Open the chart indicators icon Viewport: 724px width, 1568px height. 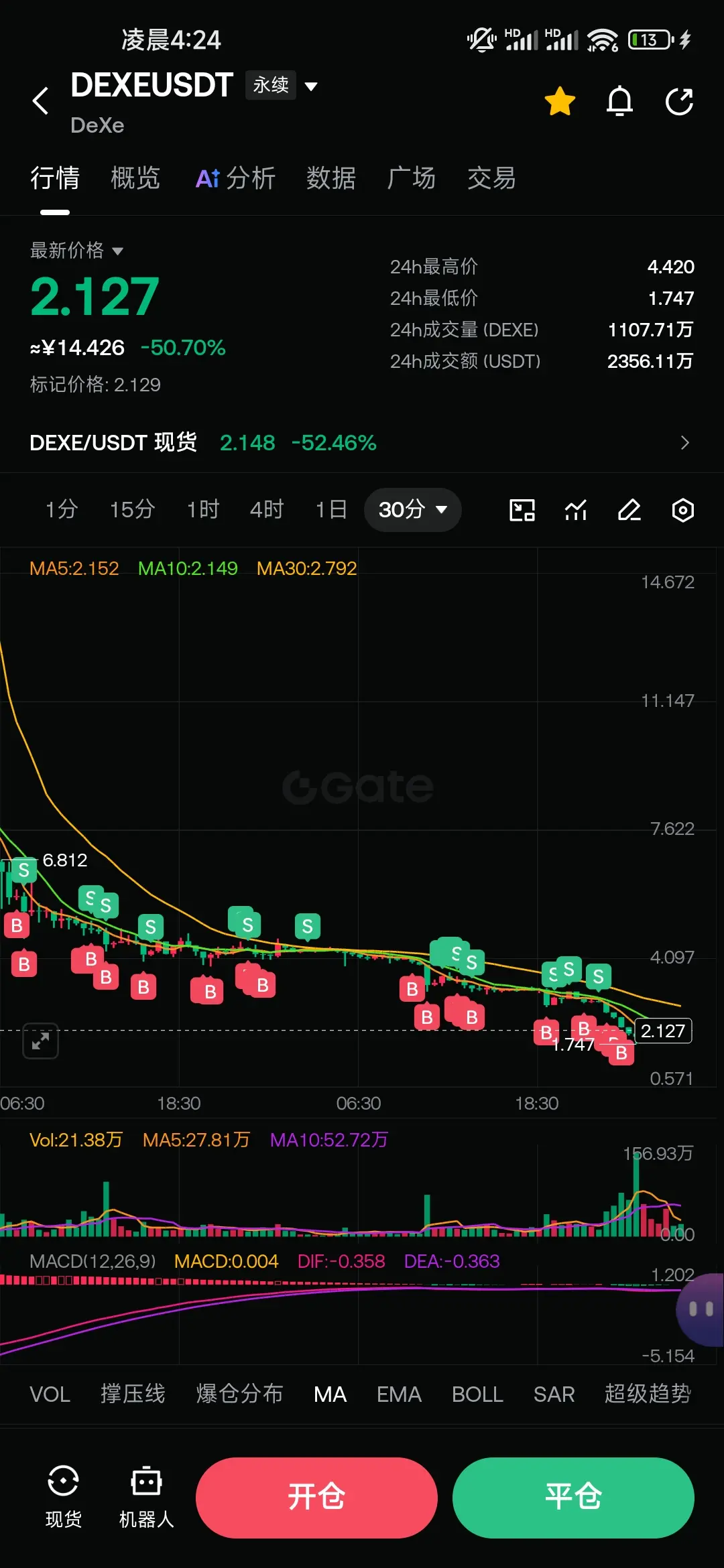point(576,510)
